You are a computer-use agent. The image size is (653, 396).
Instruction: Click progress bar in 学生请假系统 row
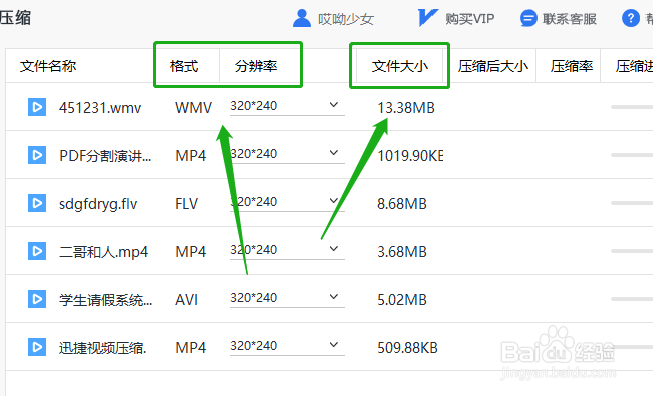point(632,299)
